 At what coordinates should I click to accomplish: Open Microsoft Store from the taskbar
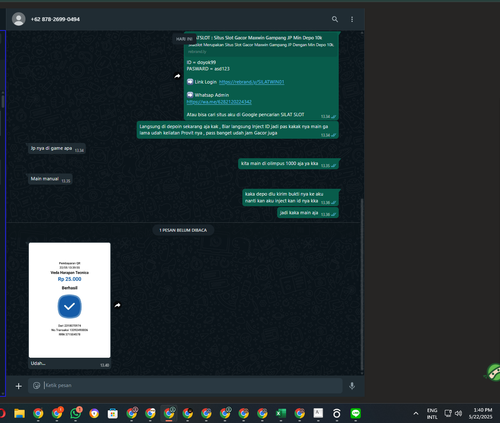point(113,414)
